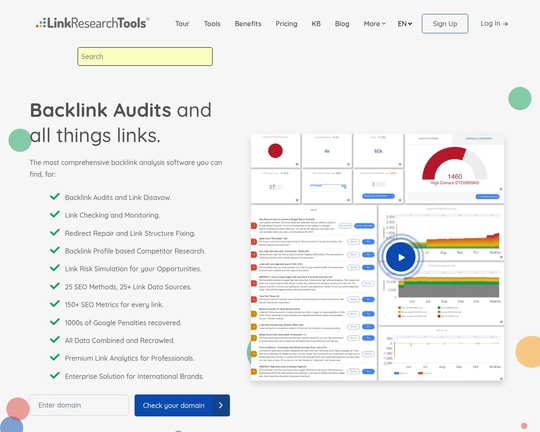540x432 pixels.
Task: Expand the More dropdown
Action: [374, 24]
